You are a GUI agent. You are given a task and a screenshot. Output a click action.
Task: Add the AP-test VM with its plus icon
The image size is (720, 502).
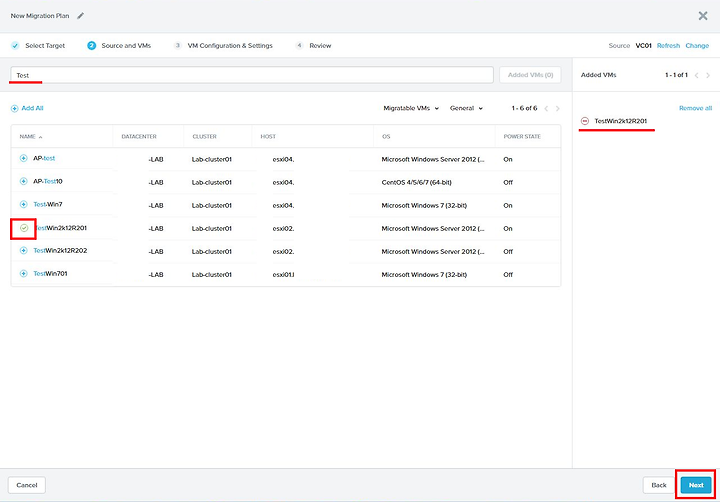[23, 158]
